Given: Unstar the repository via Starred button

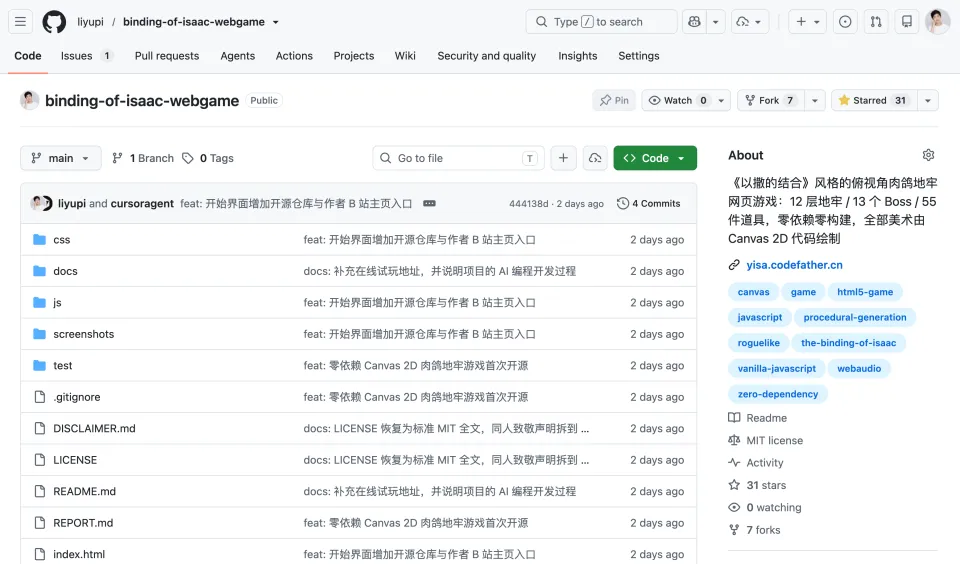Looking at the screenshot, I should click(x=874, y=100).
